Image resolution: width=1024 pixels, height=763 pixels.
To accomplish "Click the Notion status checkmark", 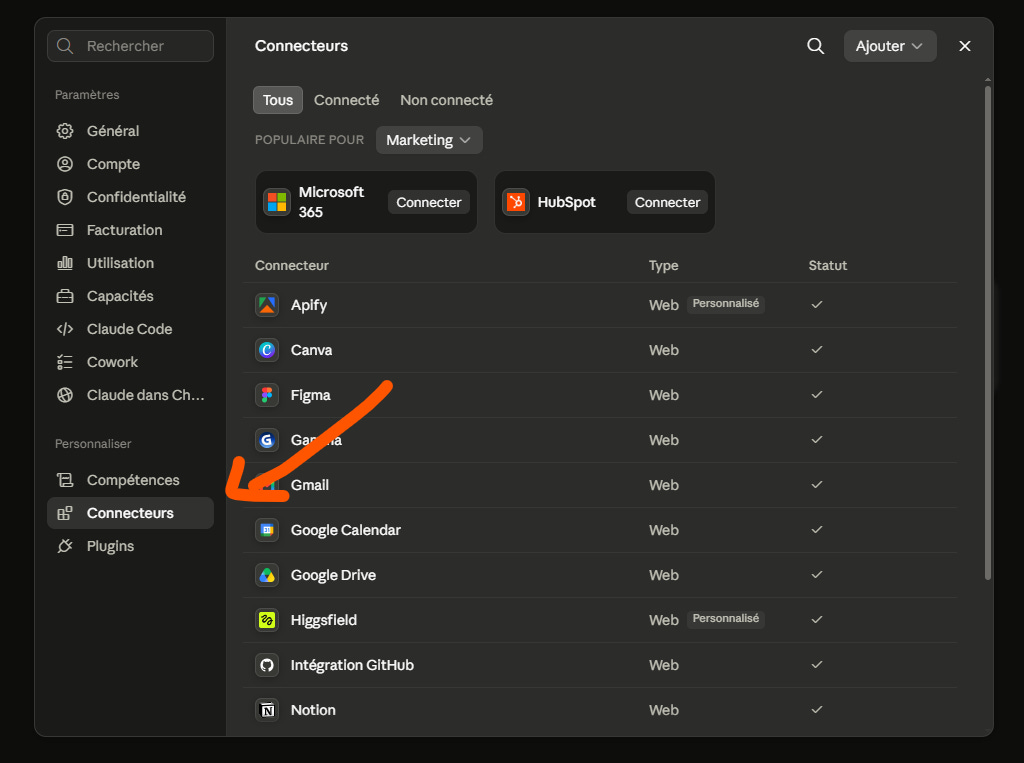I will click(816, 709).
